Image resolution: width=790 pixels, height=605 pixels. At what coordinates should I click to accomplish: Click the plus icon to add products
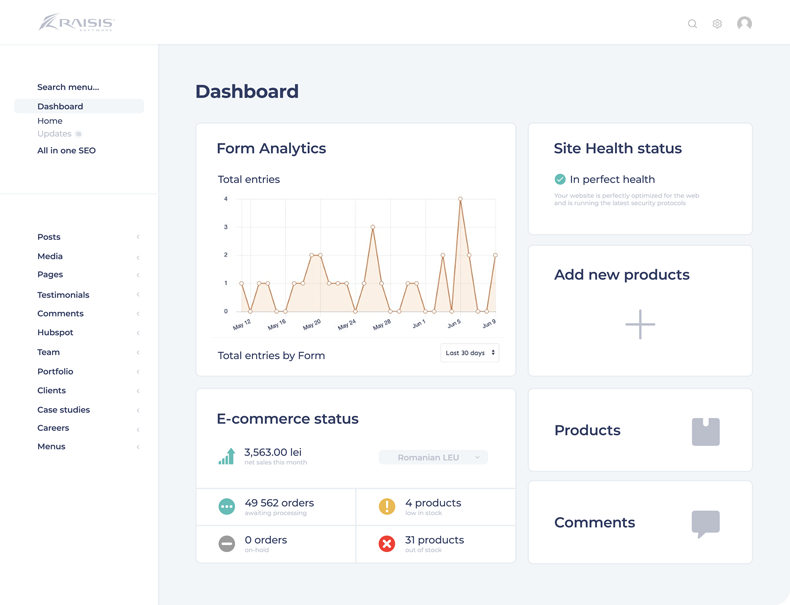640,324
